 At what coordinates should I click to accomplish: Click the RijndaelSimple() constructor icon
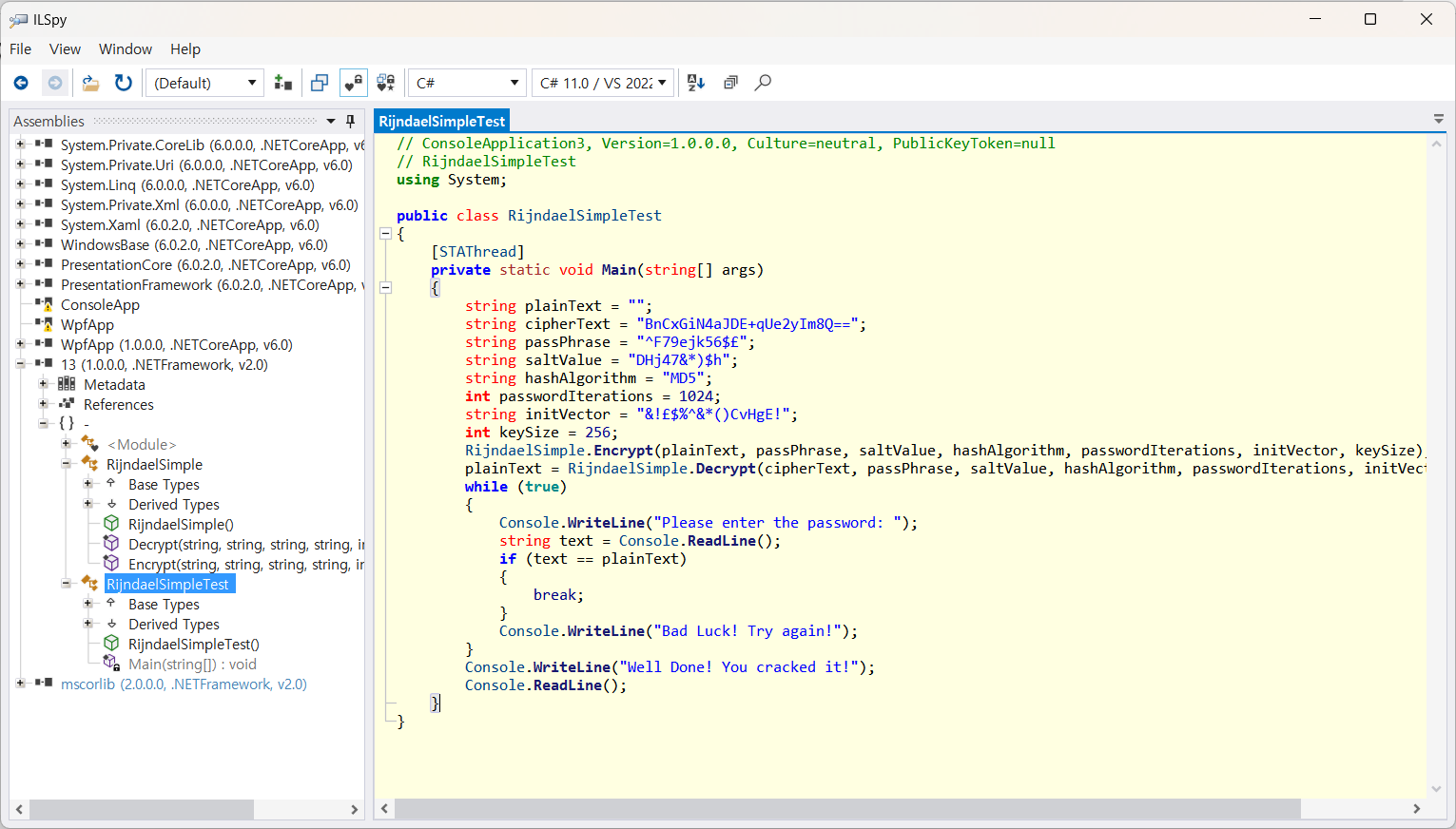click(111, 524)
